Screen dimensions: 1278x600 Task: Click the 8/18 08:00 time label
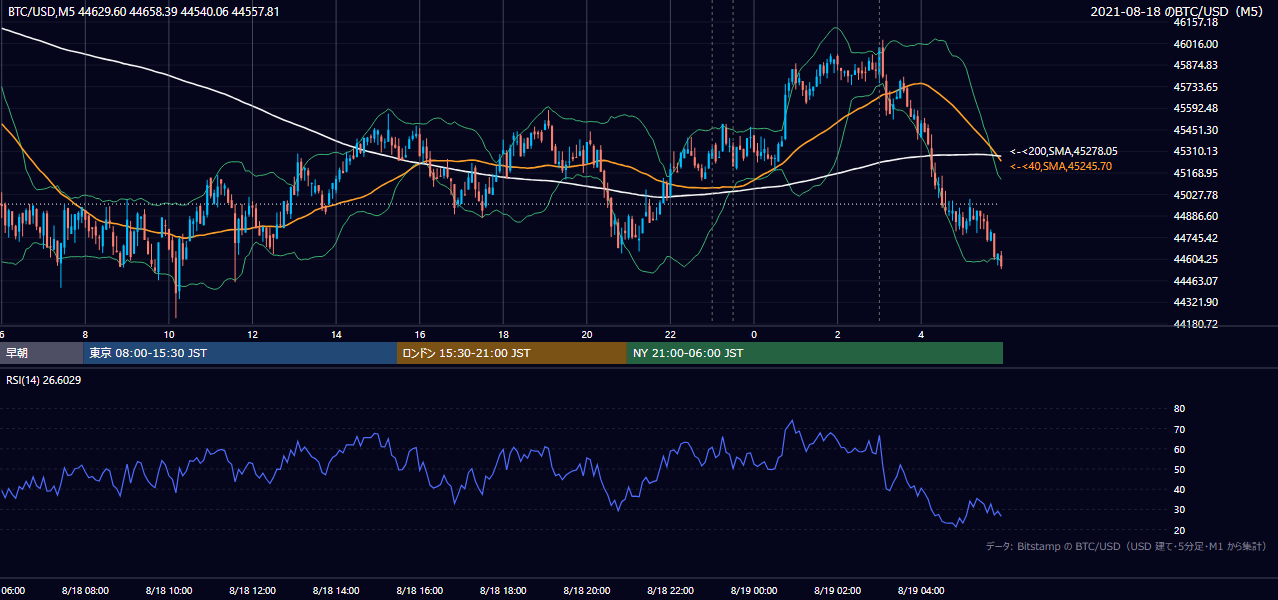(84, 591)
